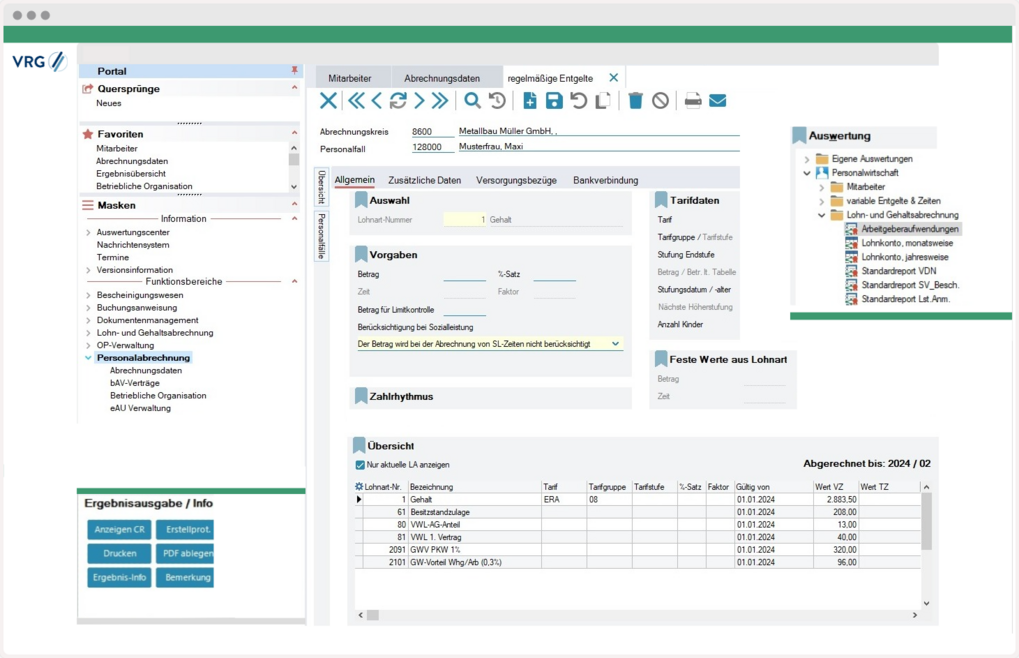Screen dimensions: 1019x658
Task: Click the Betrag input under Vorgaben
Action: [465, 275]
